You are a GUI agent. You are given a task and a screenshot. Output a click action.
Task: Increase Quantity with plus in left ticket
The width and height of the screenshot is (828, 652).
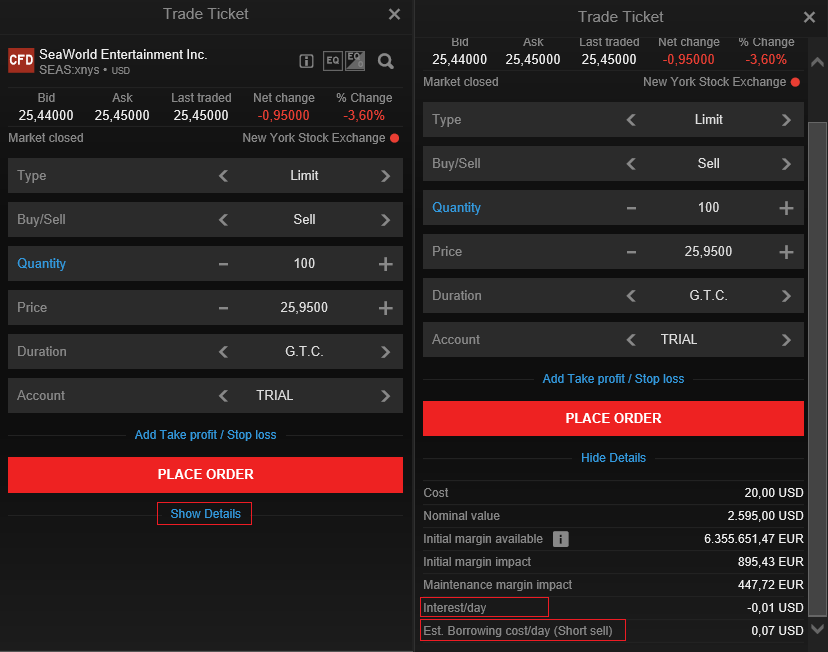click(x=385, y=264)
